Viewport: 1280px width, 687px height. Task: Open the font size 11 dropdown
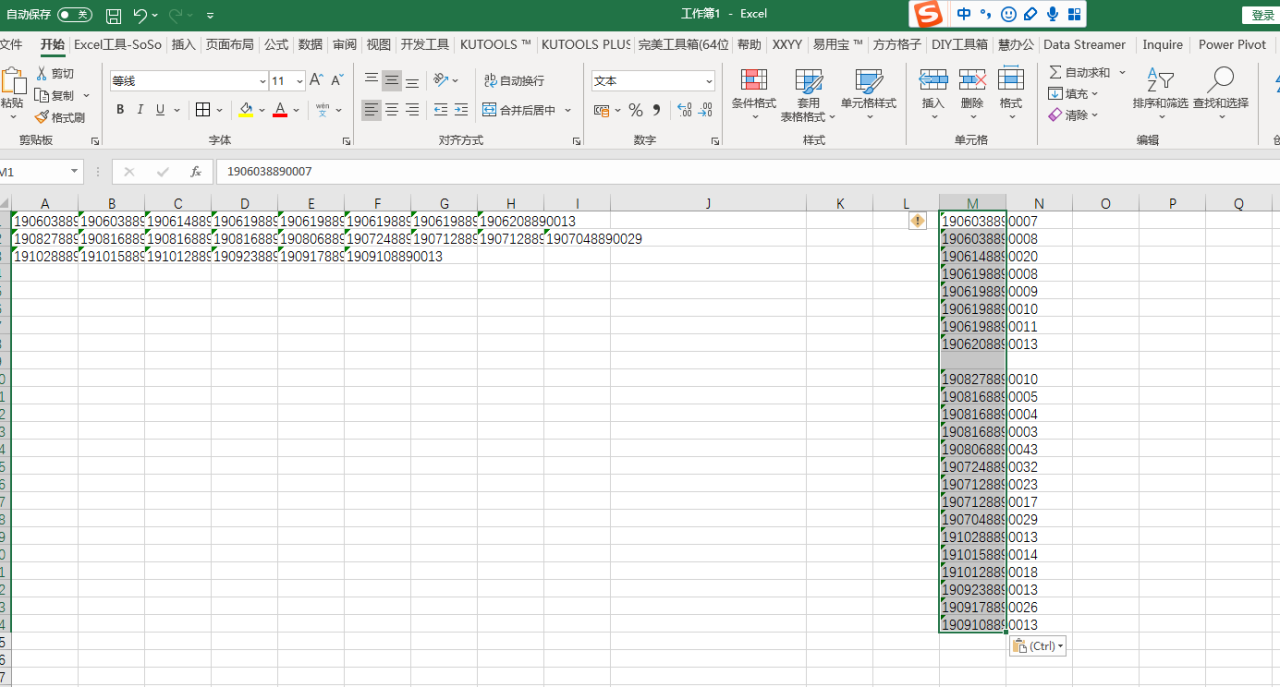point(300,81)
